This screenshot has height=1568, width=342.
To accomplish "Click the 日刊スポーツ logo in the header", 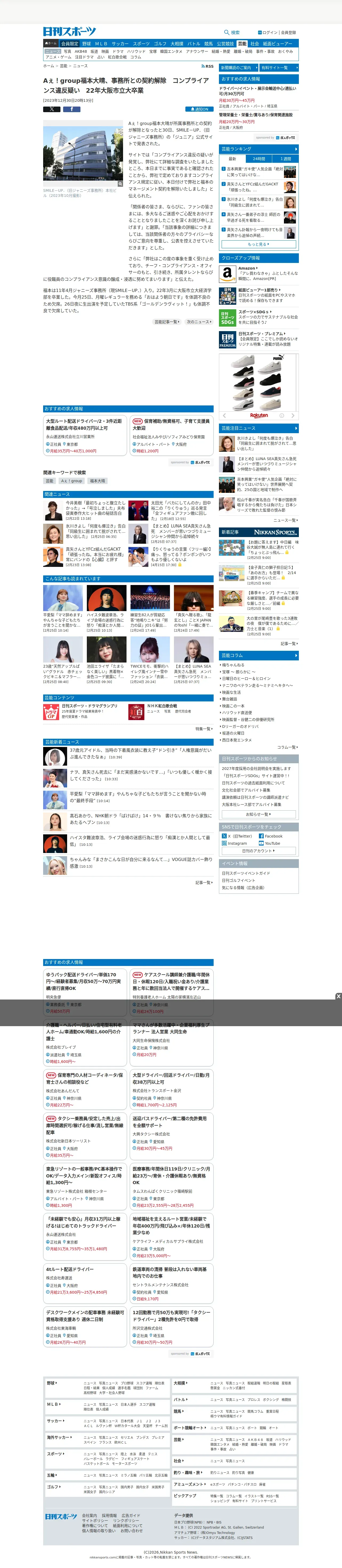I will tap(69, 32).
